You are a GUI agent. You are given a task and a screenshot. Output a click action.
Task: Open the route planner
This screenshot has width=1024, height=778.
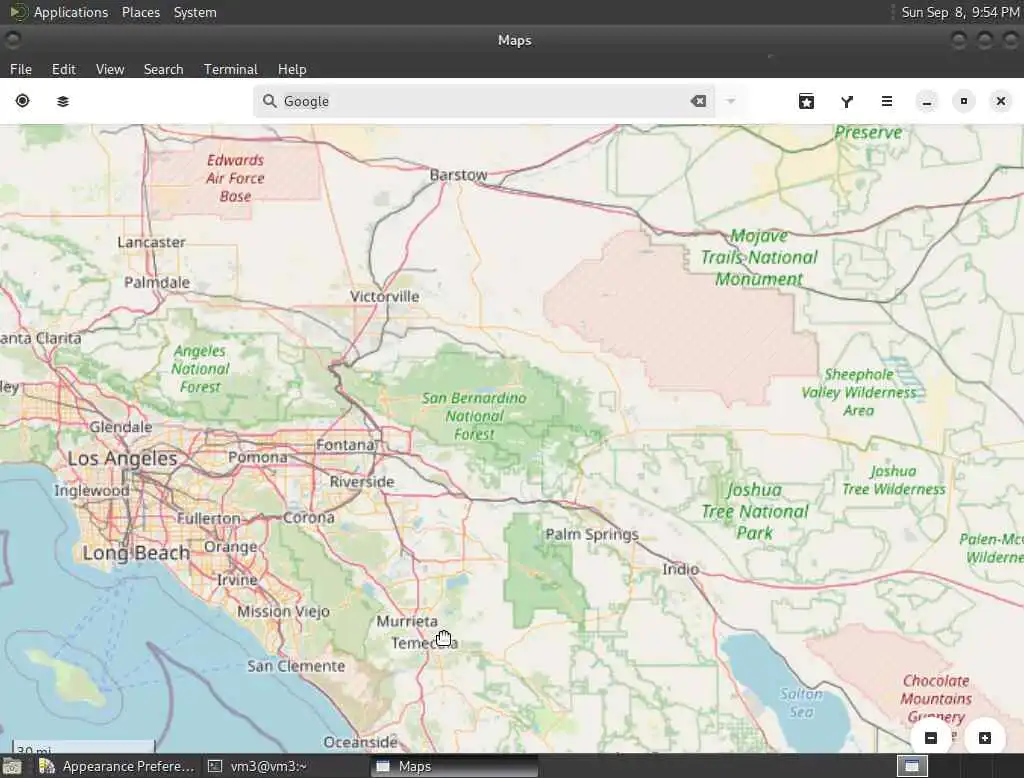tap(847, 101)
